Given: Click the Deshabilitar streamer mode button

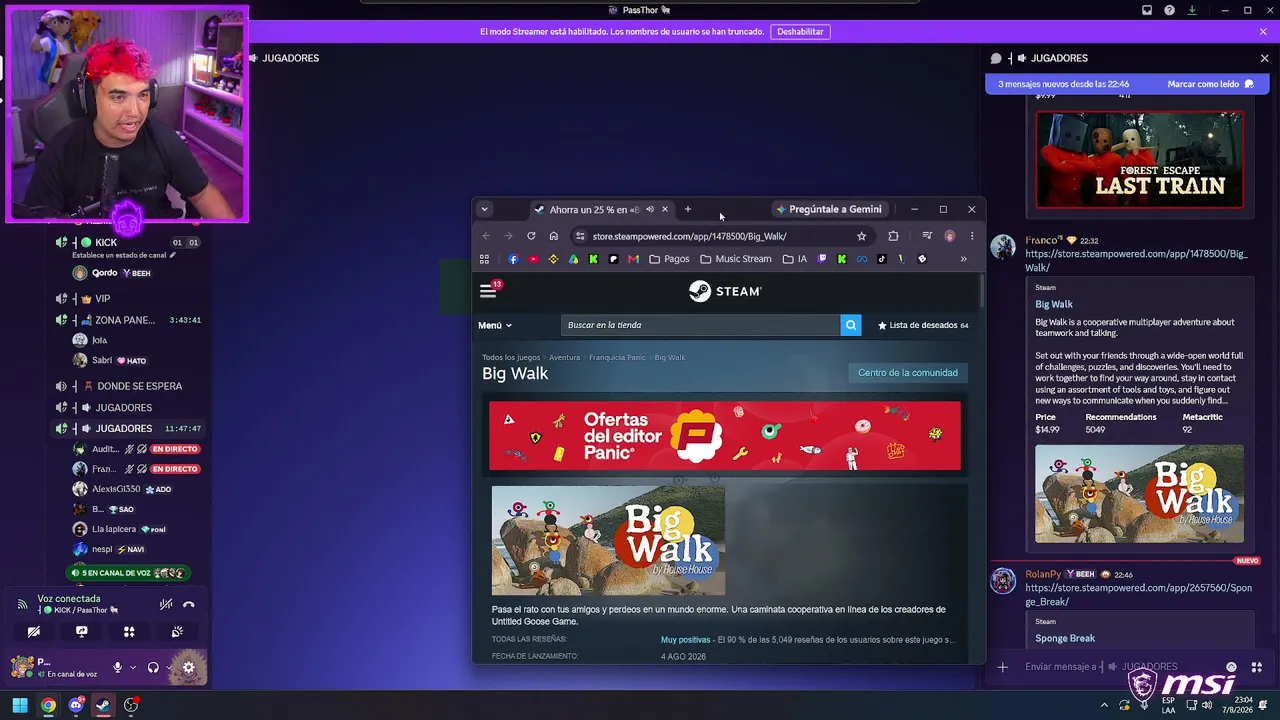Looking at the screenshot, I should pyautogui.click(x=800, y=32).
